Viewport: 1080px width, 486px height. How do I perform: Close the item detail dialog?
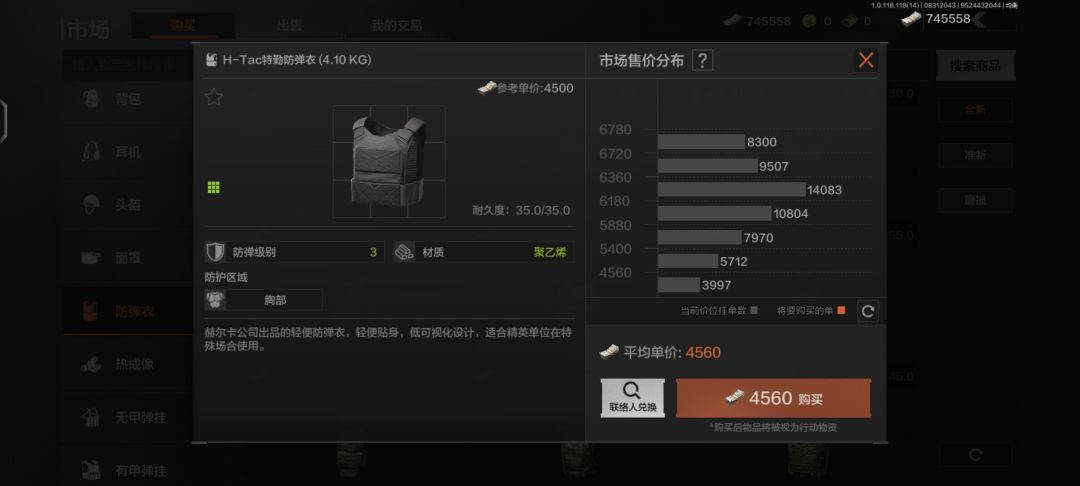(x=866, y=60)
